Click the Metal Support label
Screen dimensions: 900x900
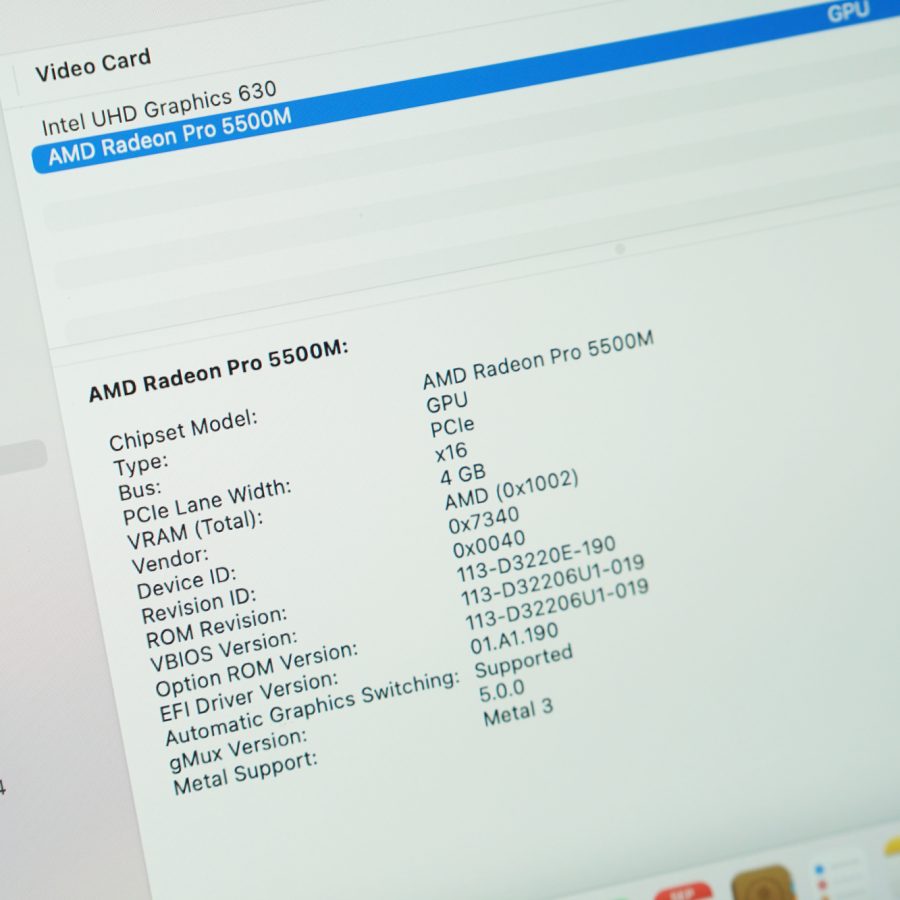click(245, 773)
